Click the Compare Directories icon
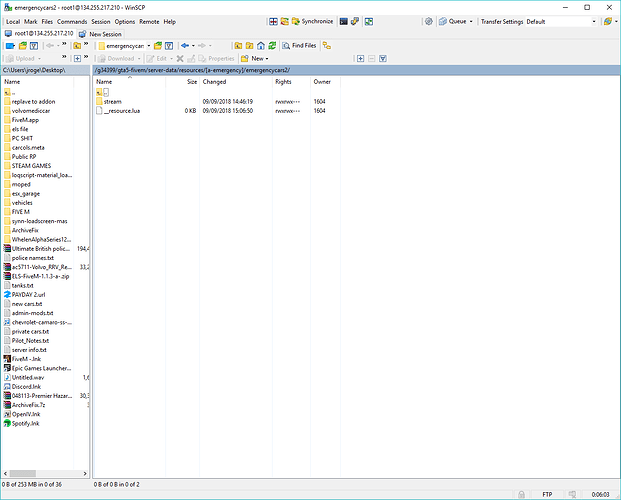The width and height of the screenshot is (621, 500). click(x=273, y=22)
